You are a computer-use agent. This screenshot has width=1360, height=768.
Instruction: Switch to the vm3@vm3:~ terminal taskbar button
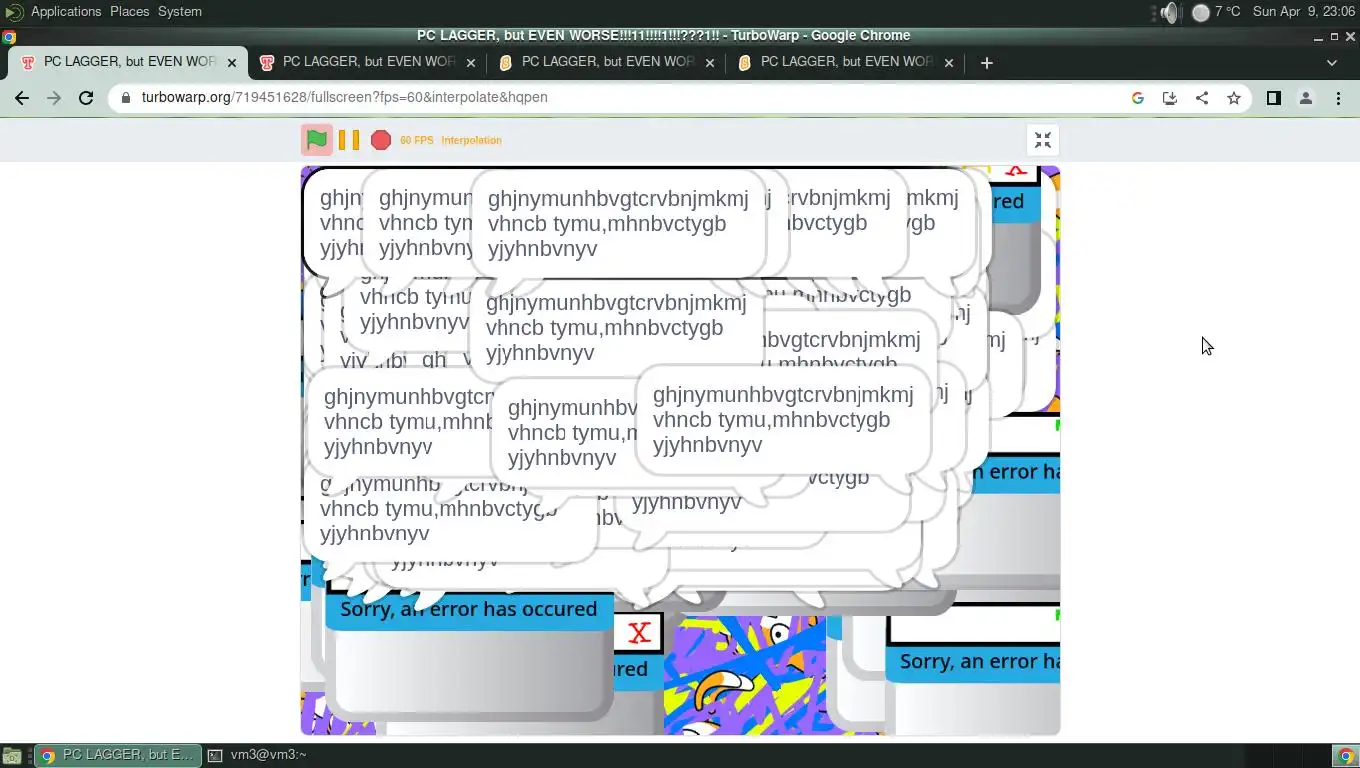258,755
